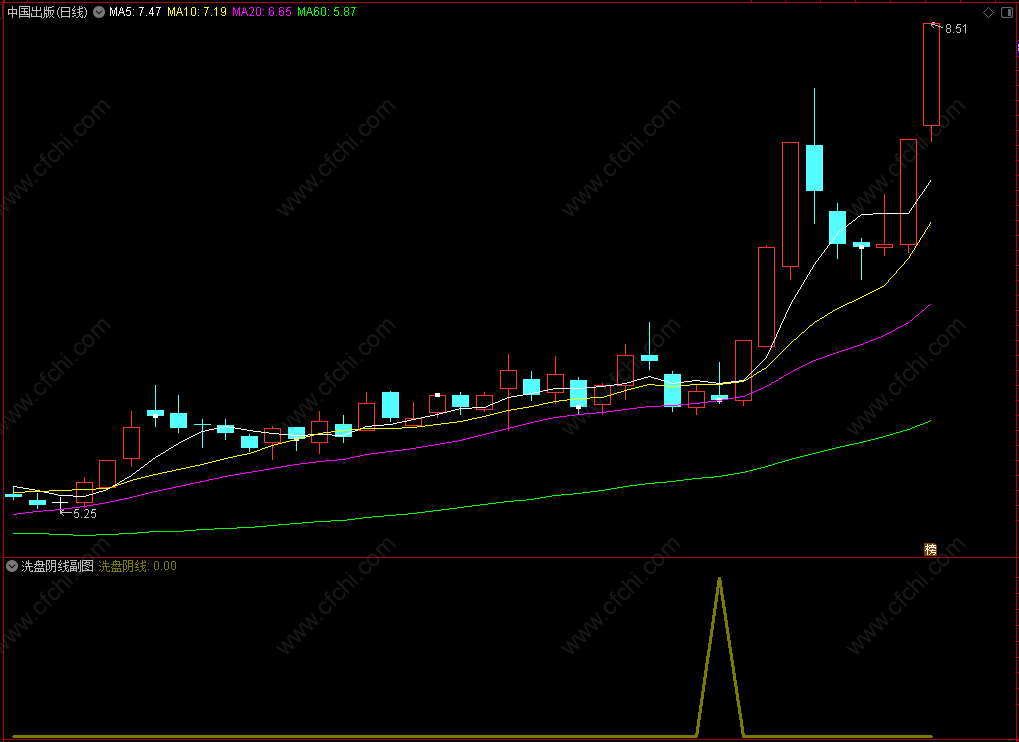Click the 中国出版(日线) chart title

[47, 12]
